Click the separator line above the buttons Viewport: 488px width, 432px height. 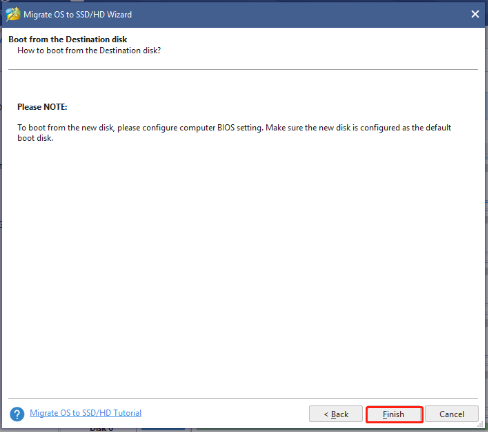pos(243,398)
